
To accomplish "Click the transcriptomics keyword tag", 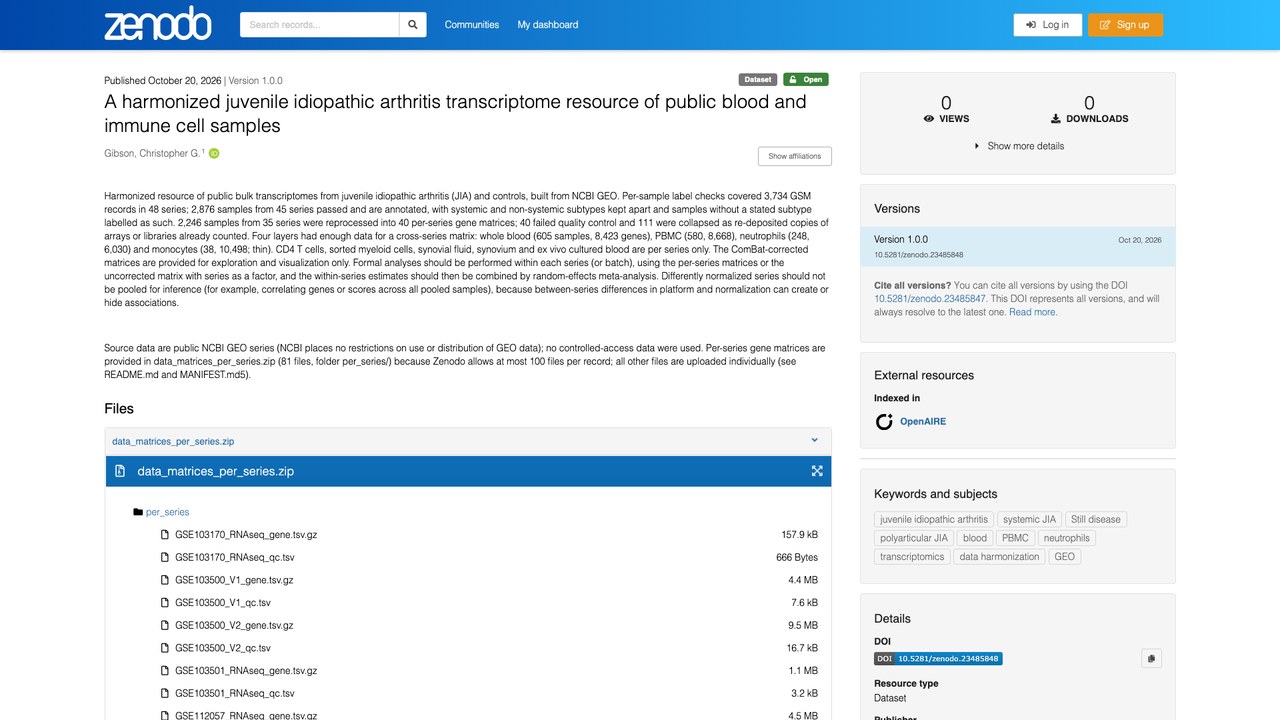I will coord(912,557).
